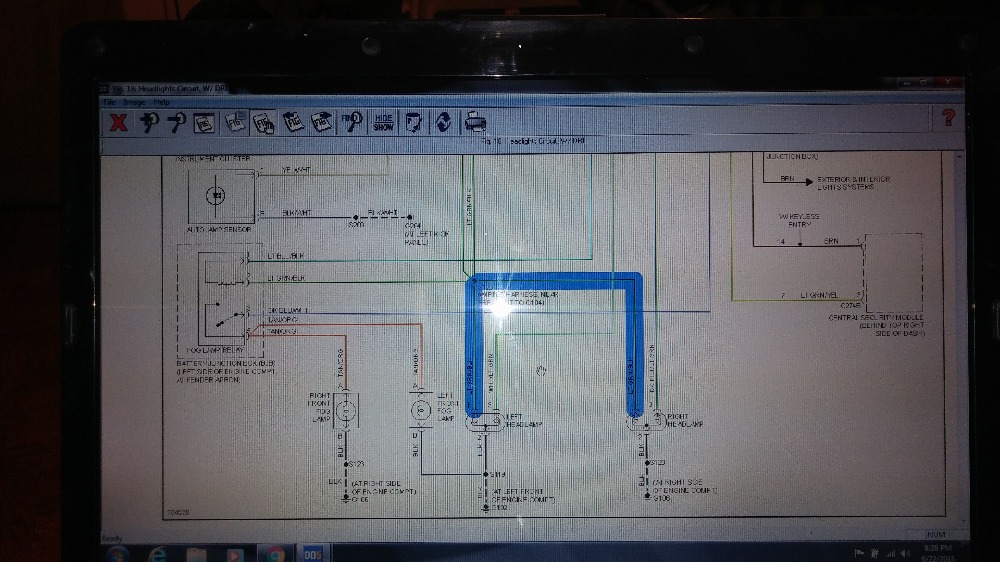Click the red X close icon in toolbar

[x=118, y=122]
